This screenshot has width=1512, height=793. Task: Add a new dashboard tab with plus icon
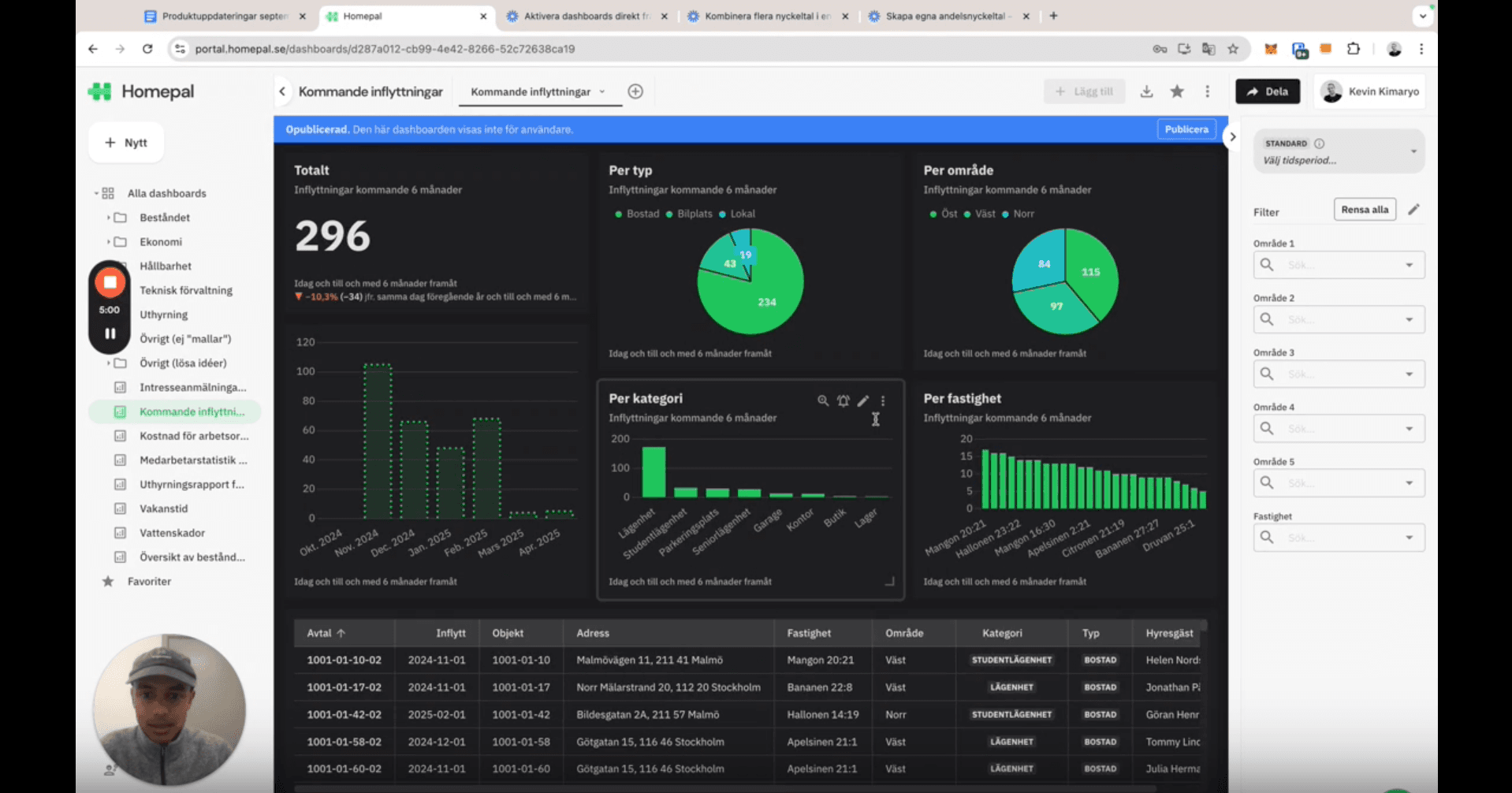[x=635, y=91]
